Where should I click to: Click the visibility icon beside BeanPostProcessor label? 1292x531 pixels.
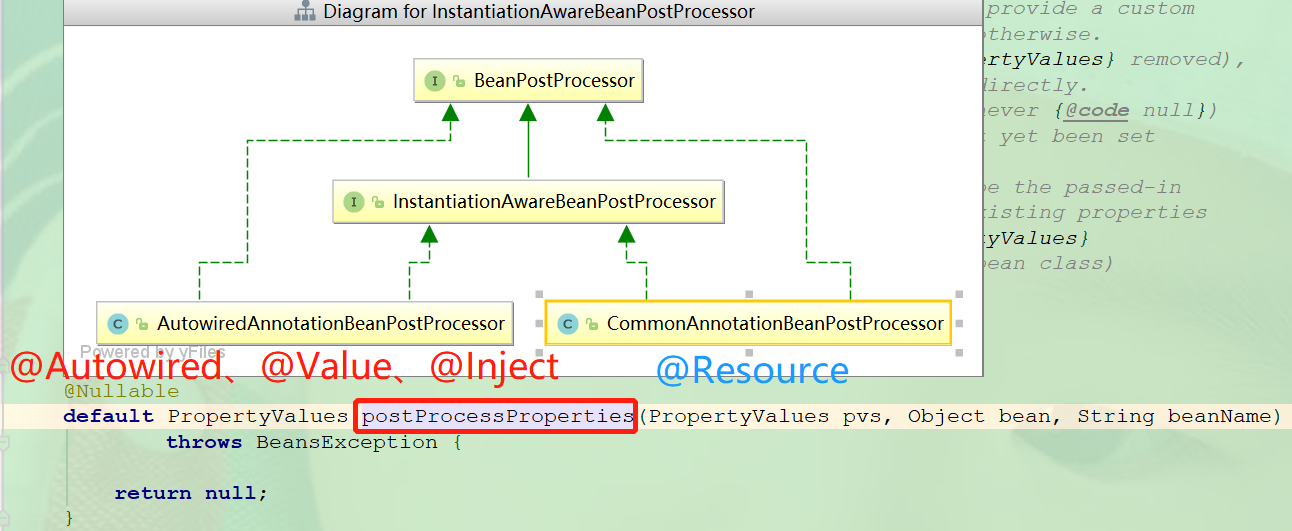pos(459,82)
